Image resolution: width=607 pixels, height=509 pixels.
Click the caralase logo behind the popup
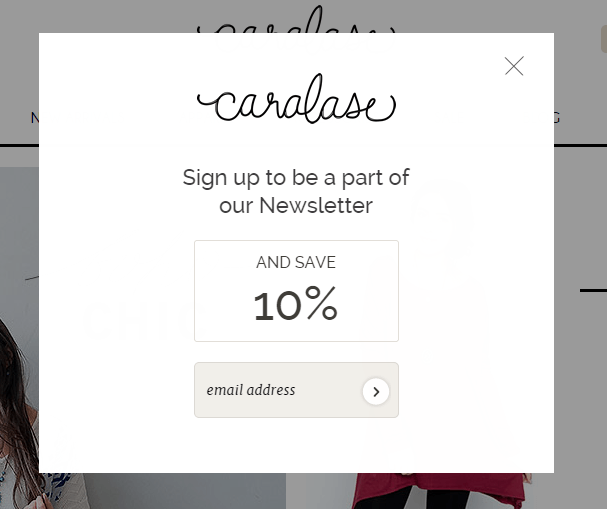296,20
